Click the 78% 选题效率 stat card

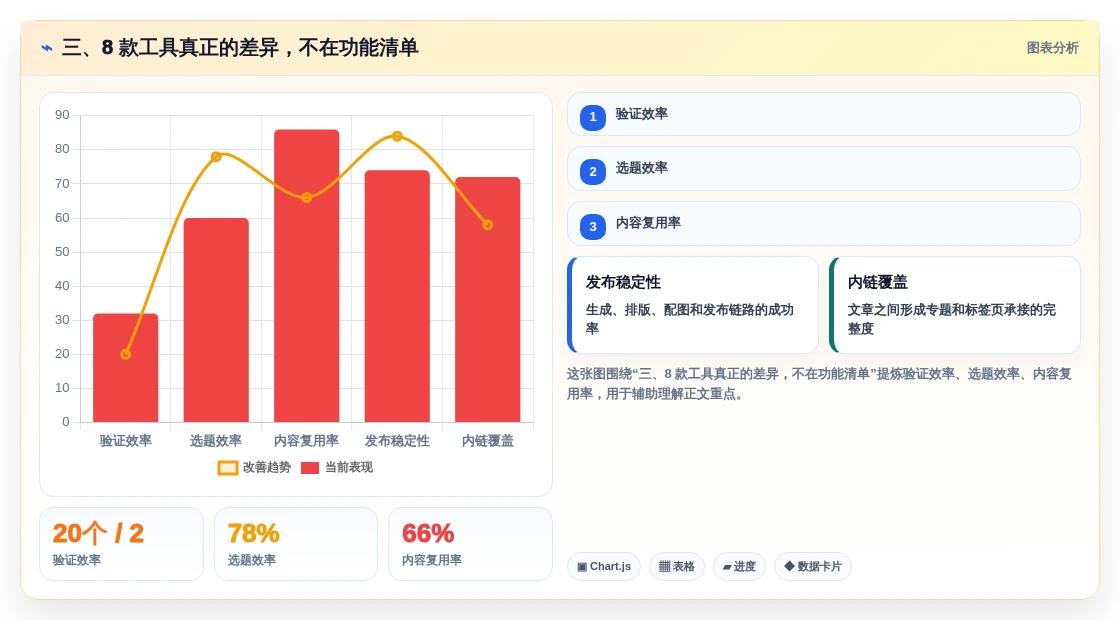[x=296, y=544]
